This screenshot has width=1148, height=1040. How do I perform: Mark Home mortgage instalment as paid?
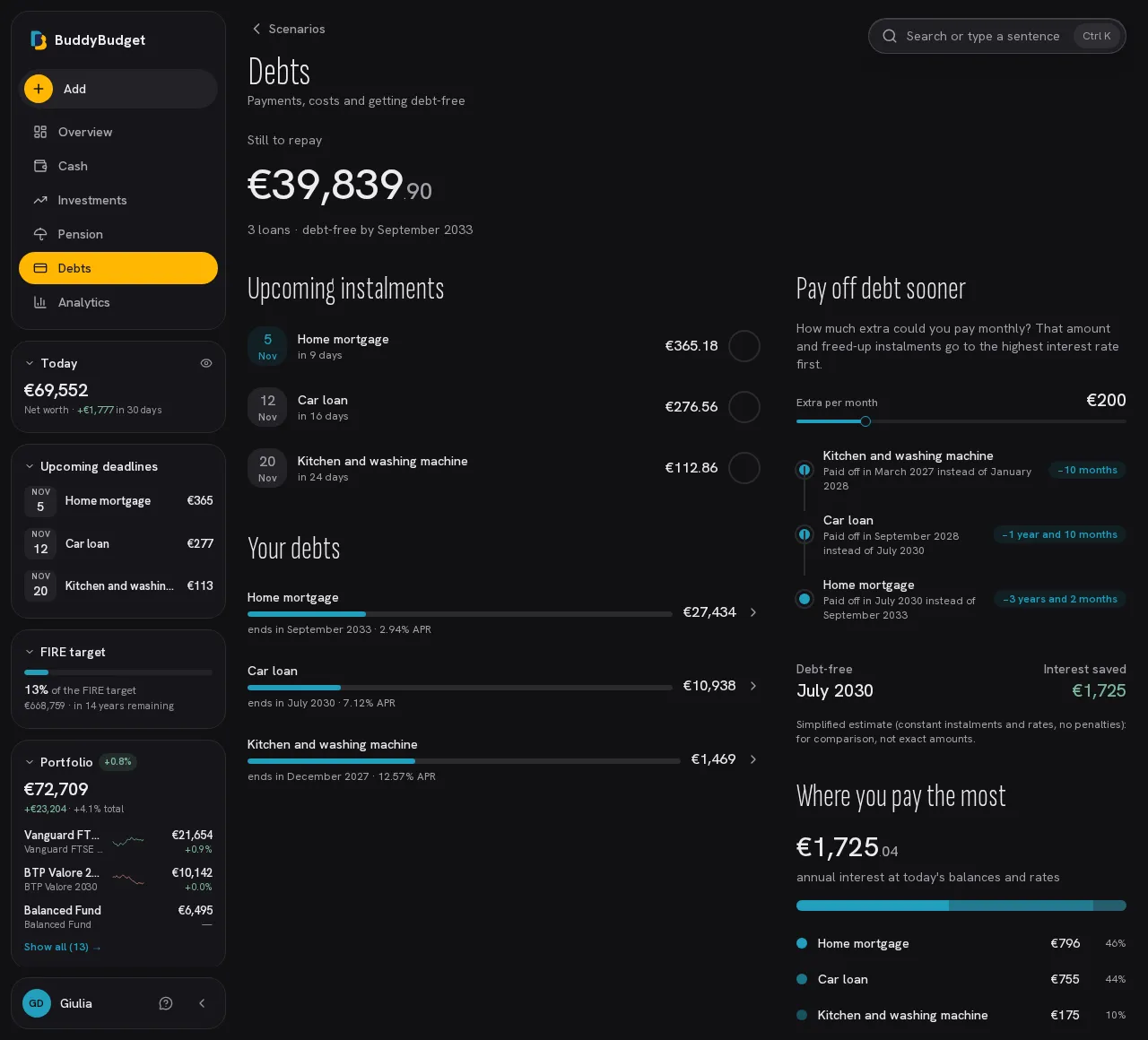[744, 346]
